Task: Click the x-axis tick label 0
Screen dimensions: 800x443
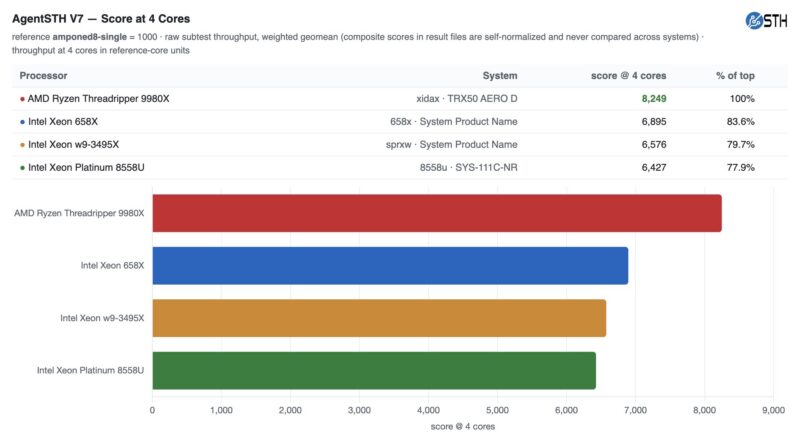Action: coord(152,410)
